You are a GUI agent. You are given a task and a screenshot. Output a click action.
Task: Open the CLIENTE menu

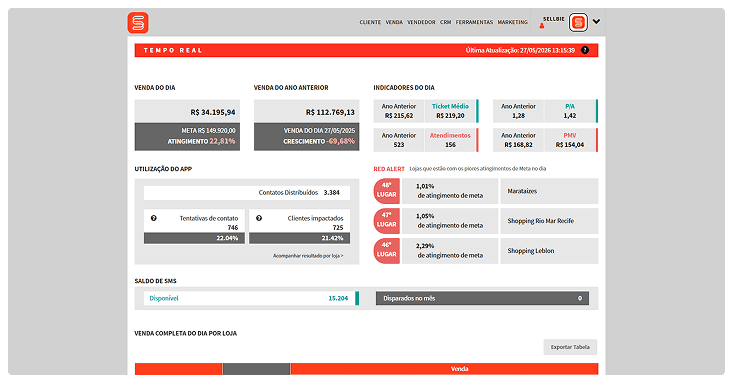click(x=370, y=22)
